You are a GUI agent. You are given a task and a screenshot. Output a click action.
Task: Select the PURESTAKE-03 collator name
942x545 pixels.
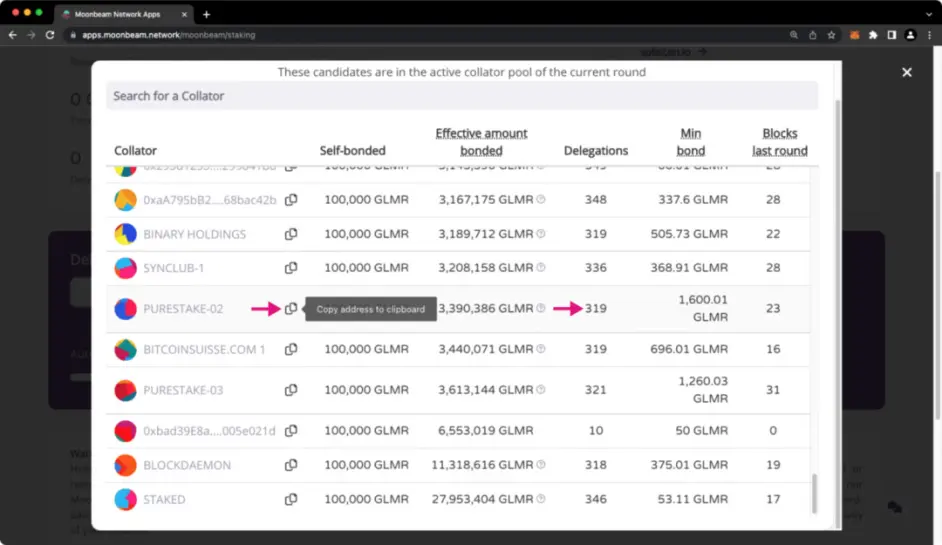pos(183,391)
